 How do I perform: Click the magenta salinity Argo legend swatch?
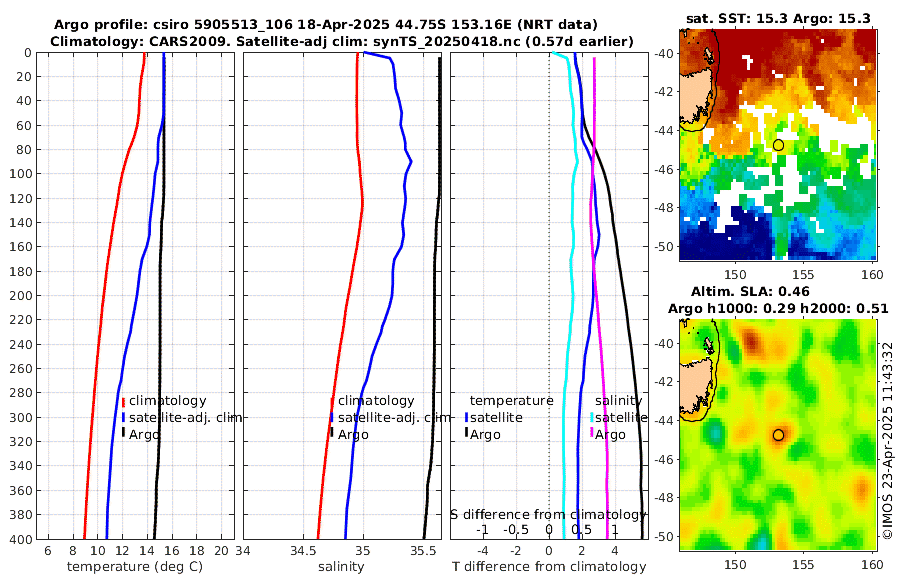click(x=592, y=434)
